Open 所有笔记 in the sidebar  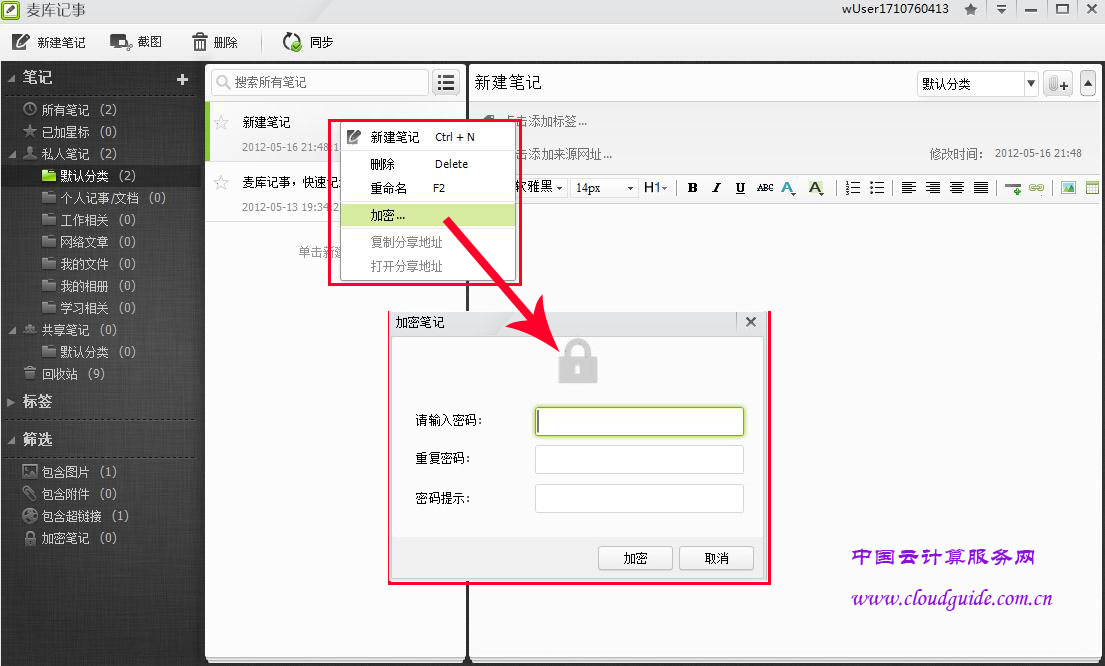tap(70, 110)
